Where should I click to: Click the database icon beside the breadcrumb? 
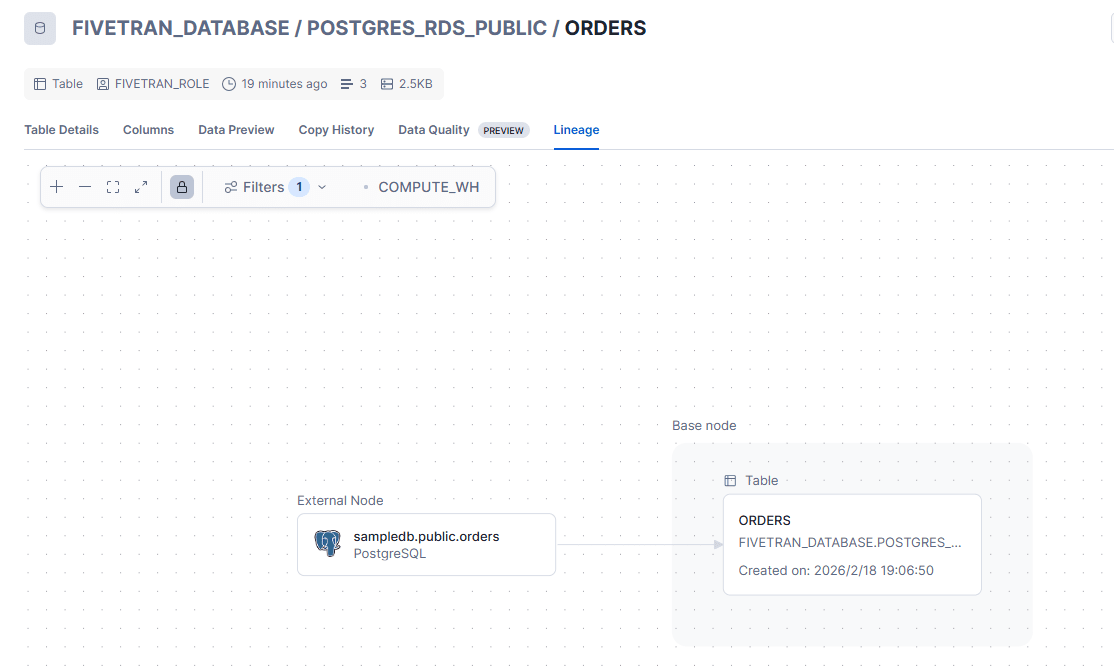(x=40, y=28)
